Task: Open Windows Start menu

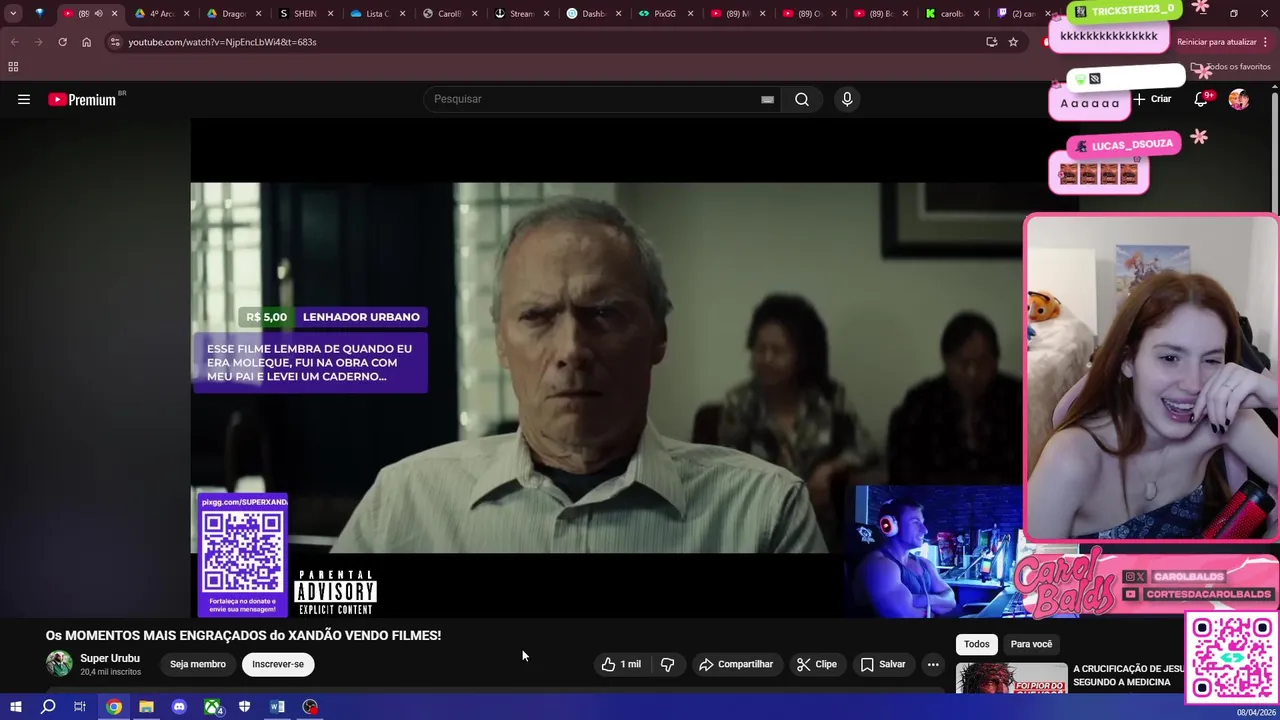Action: pos(15,707)
